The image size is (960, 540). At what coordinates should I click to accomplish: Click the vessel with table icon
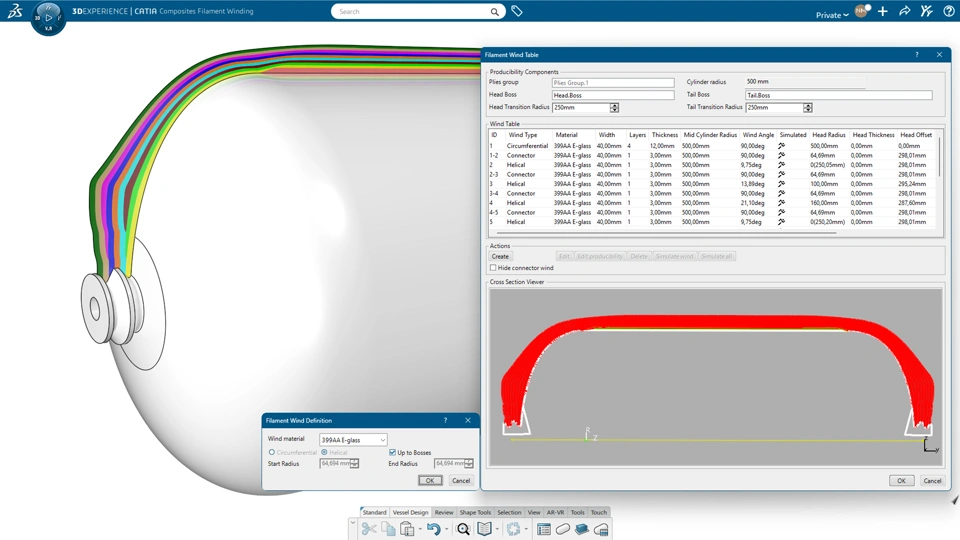[x=601, y=529]
